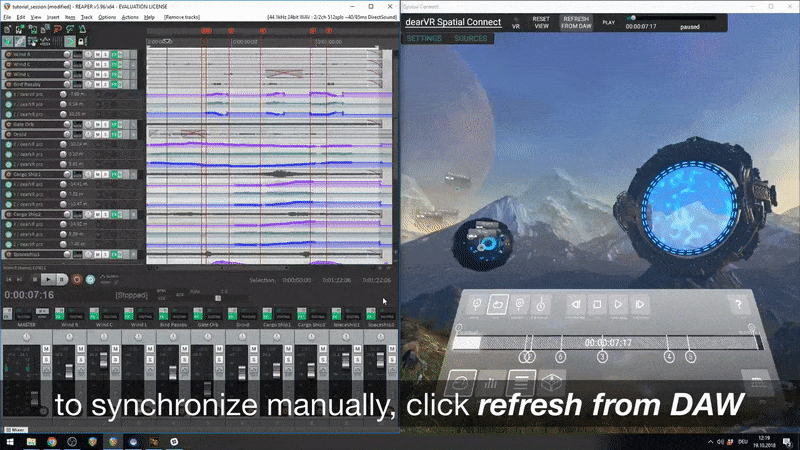Click the list lines icon in dearVR panel
The height and width of the screenshot is (450, 800).
521,382
